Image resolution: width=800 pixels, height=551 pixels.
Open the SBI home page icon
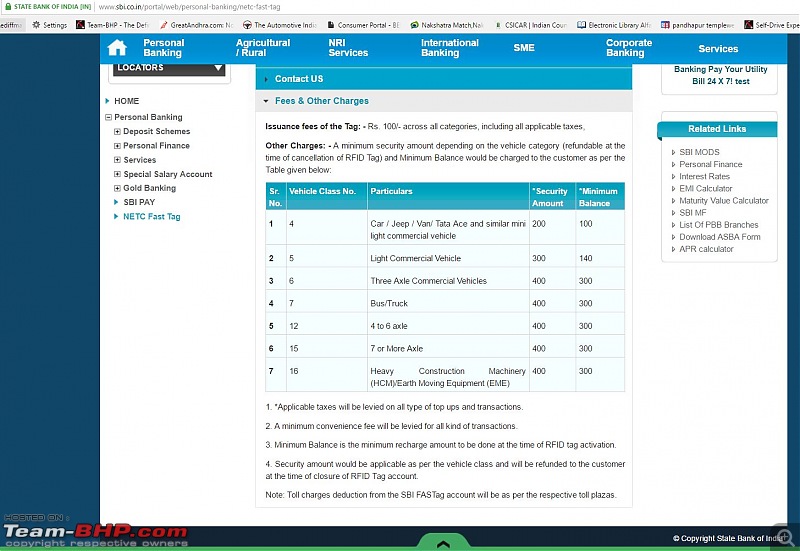[117, 47]
